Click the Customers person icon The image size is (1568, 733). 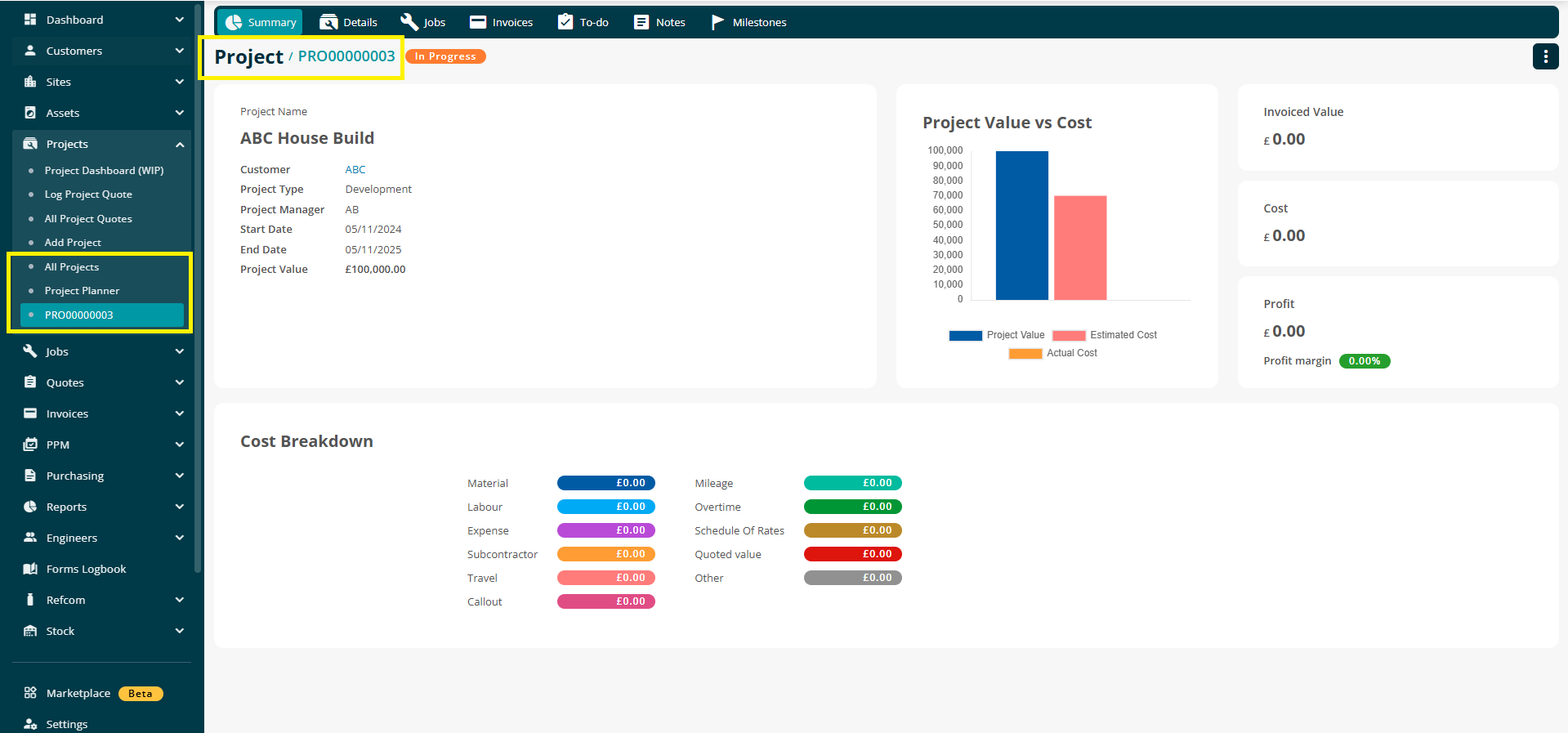(x=30, y=51)
